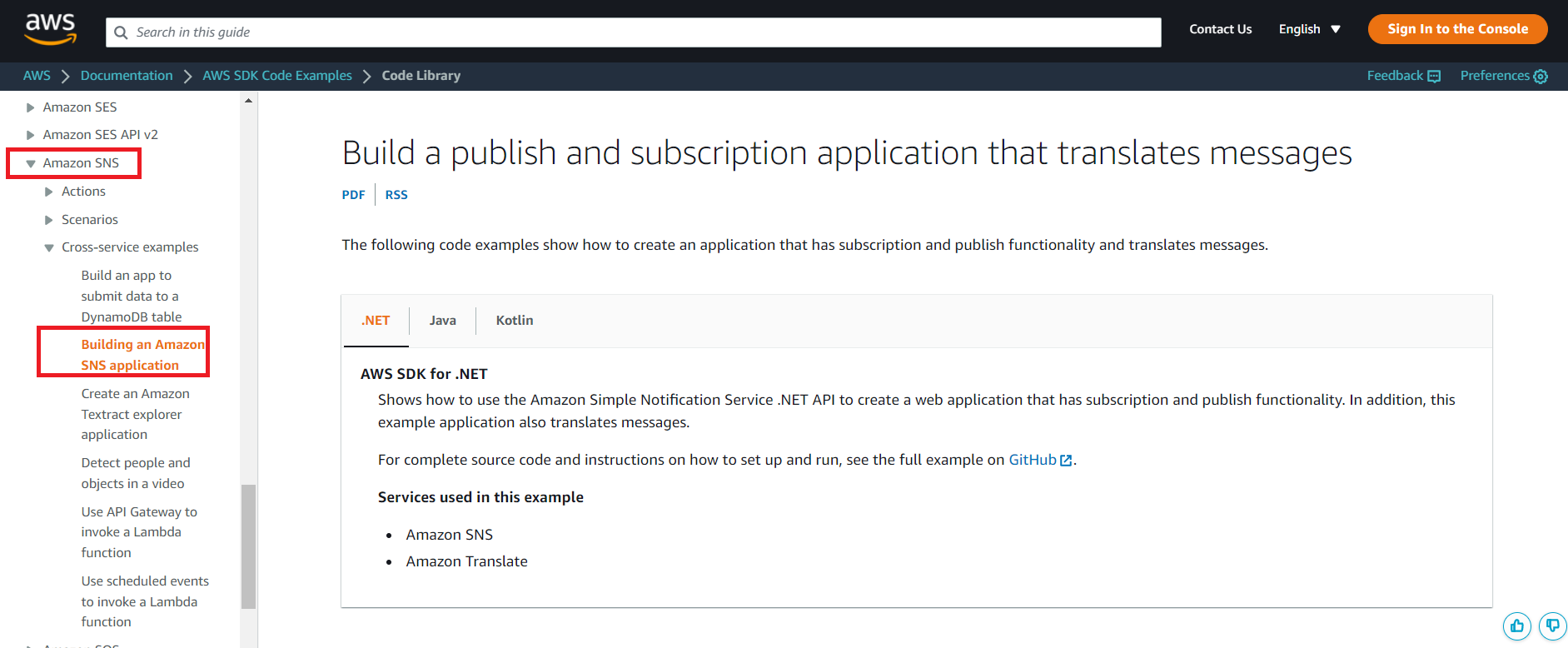The image size is (1568, 648).
Task: Open Use API Gateway to invoke Lambda
Action: (139, 532)
